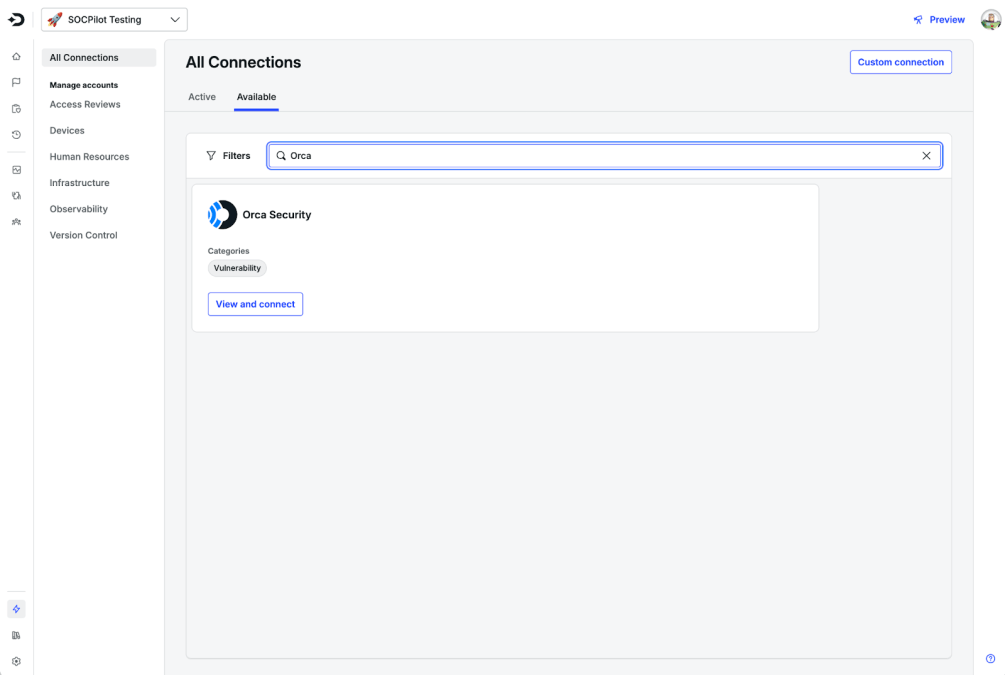Open Settings gear at bottom of rail
1005x675 pixels.
coord(16,661)
